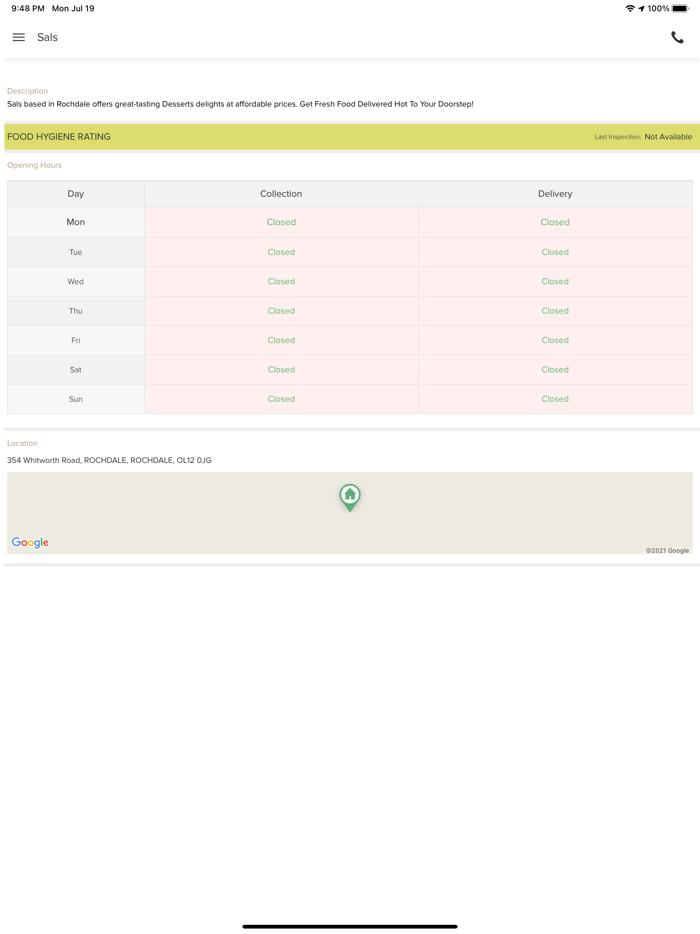This screenshot has height=934, width=700.
Task: Click the Day column header
Action: tap(76, 194)
